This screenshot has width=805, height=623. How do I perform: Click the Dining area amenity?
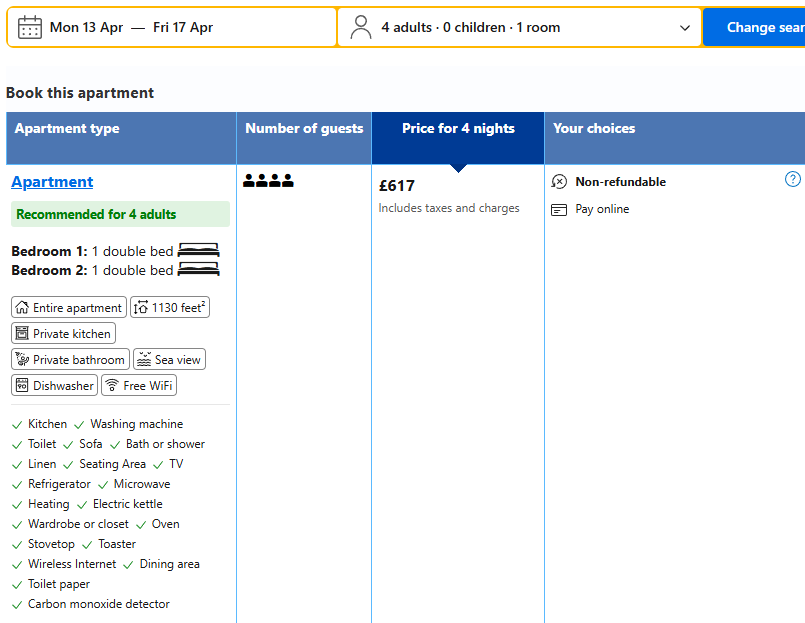(169, 564)
